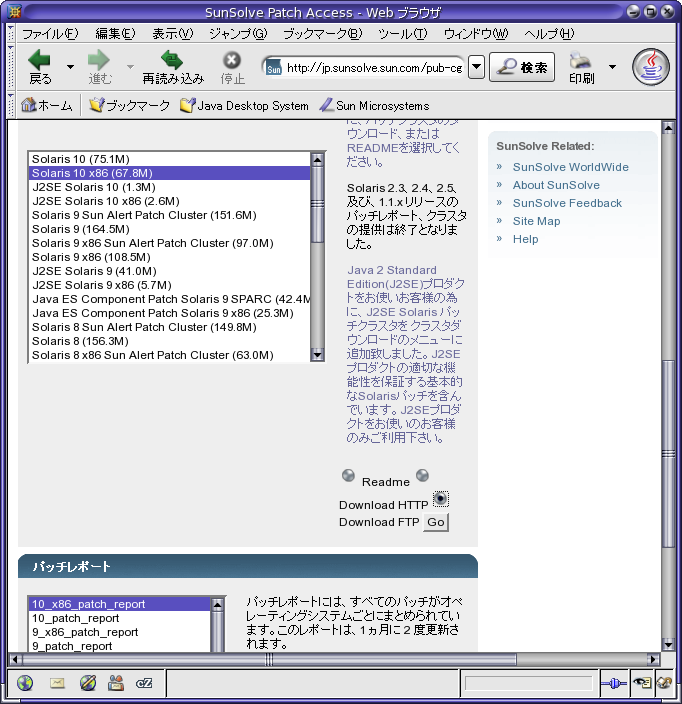Click the window menu icon in the title bar
The height and width of the screenshot is (704, 682).
coord(15,11)
